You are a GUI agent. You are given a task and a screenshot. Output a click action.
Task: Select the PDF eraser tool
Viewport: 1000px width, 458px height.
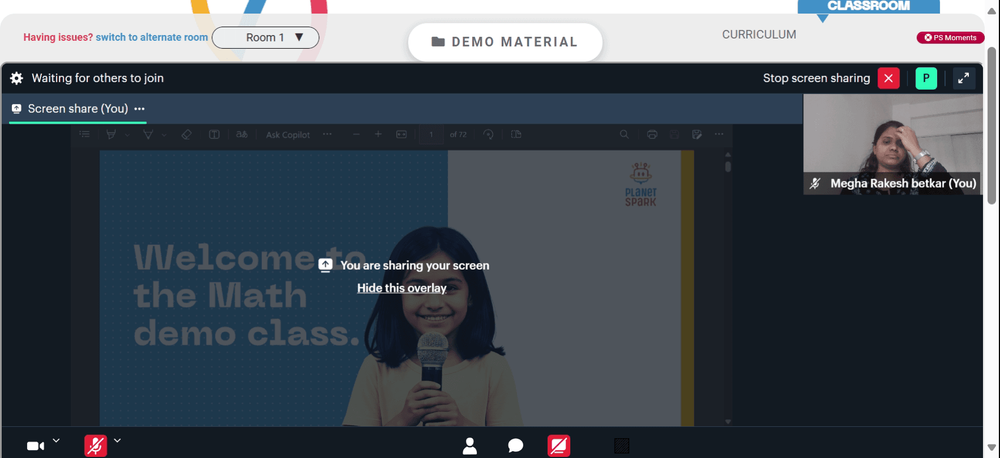[186, 135]
